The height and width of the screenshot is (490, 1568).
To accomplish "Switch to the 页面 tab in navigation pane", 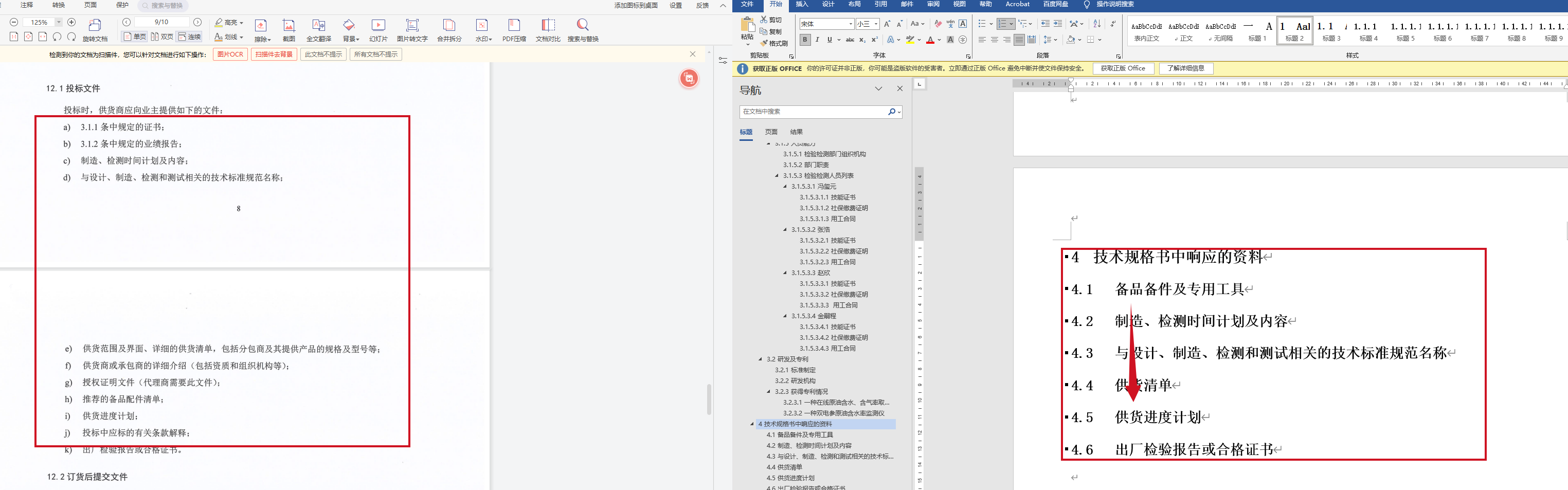I will (771, 132).
